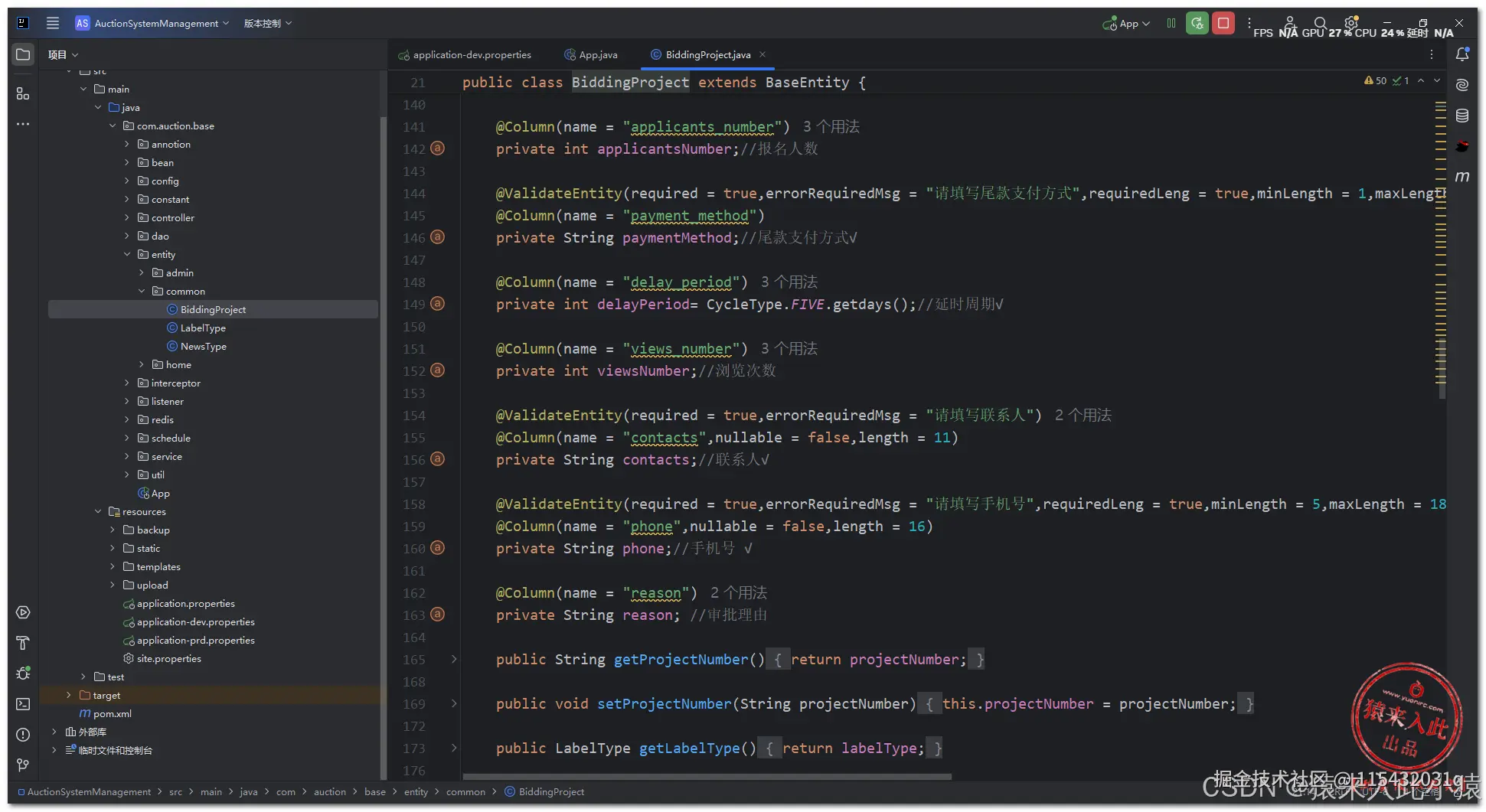Show usages for reason column
1486x812 pixels.
(739, 592)
